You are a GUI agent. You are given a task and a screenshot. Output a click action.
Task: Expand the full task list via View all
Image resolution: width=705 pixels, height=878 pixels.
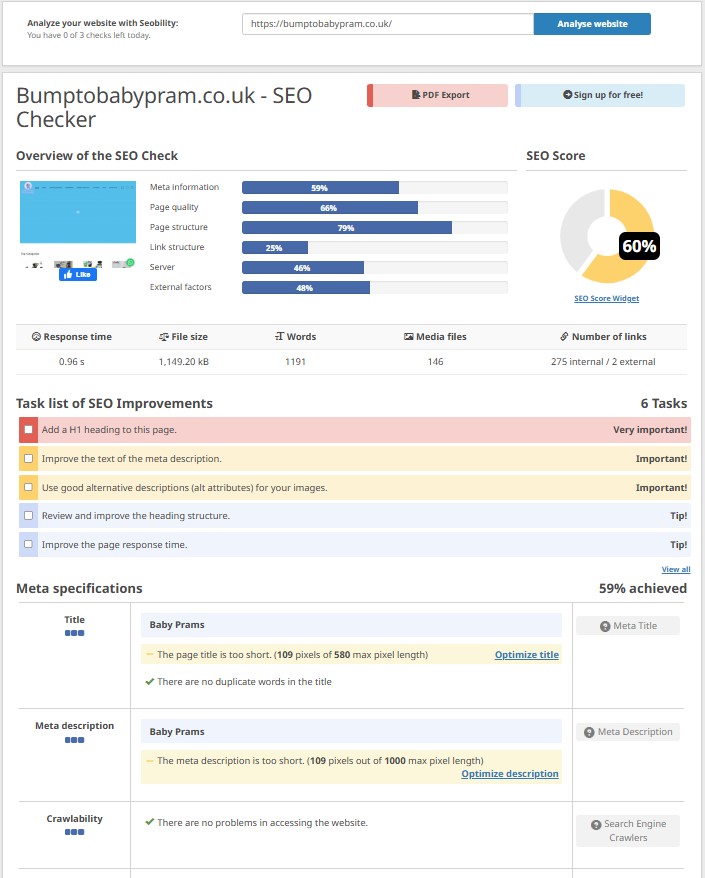pos(675,569)
